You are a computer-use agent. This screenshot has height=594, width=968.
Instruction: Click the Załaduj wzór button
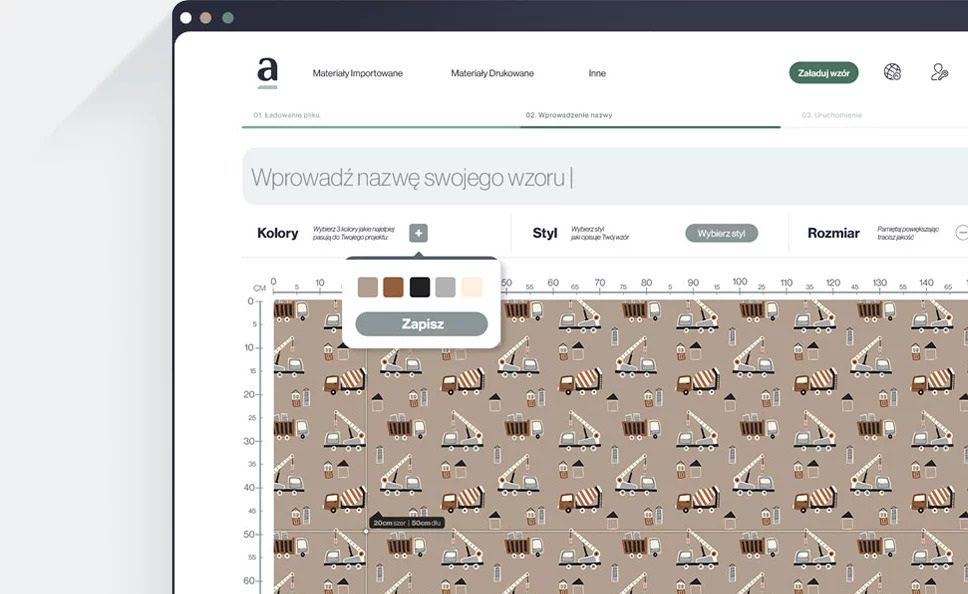(x=823, y=73)
